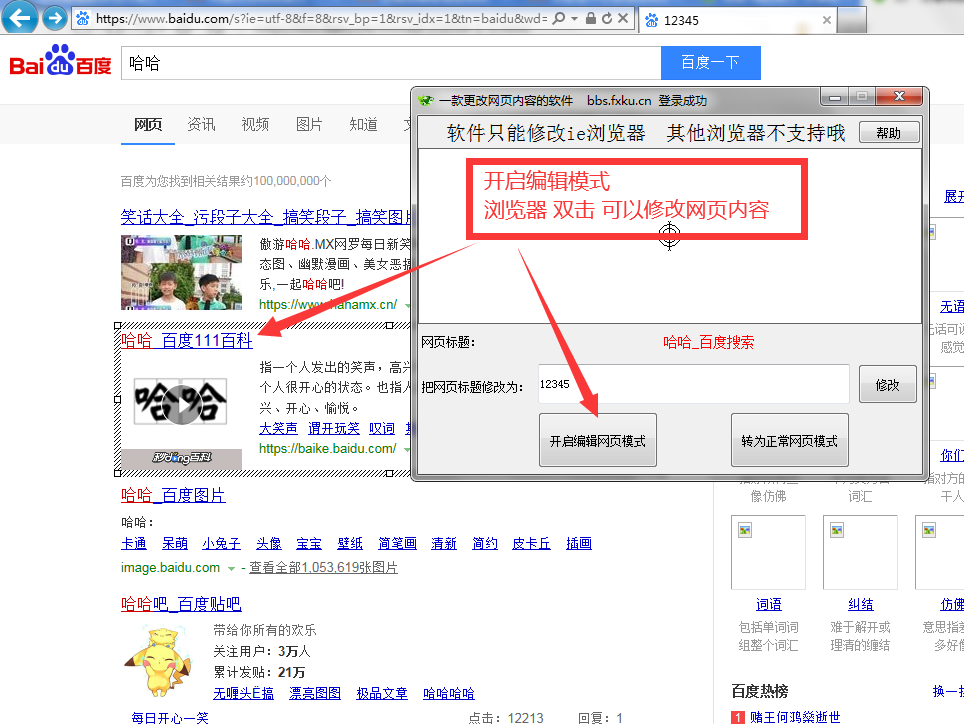Screen dimensions: 964x724
Task: Click the security lock icon in address bar
Action: click(x=591, y=18)
